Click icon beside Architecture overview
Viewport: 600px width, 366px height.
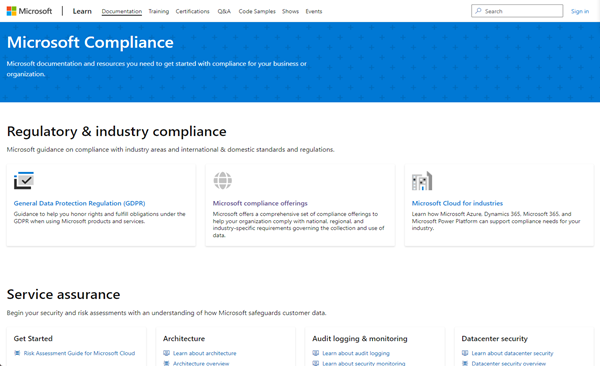[x=166, y=363]
